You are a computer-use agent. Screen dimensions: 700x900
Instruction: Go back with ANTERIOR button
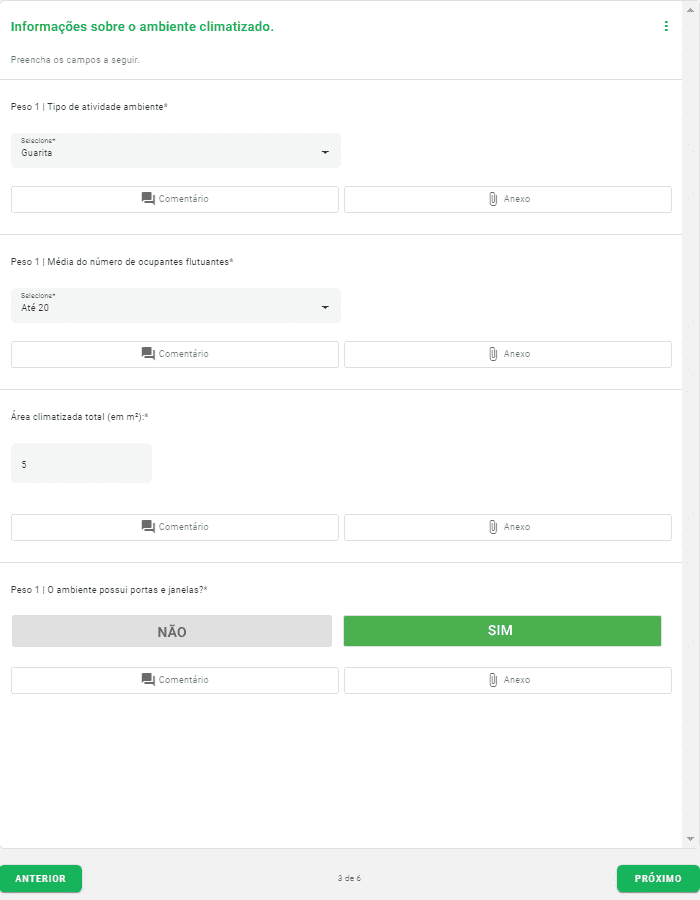pyautogui.click(x=41, y=878)
